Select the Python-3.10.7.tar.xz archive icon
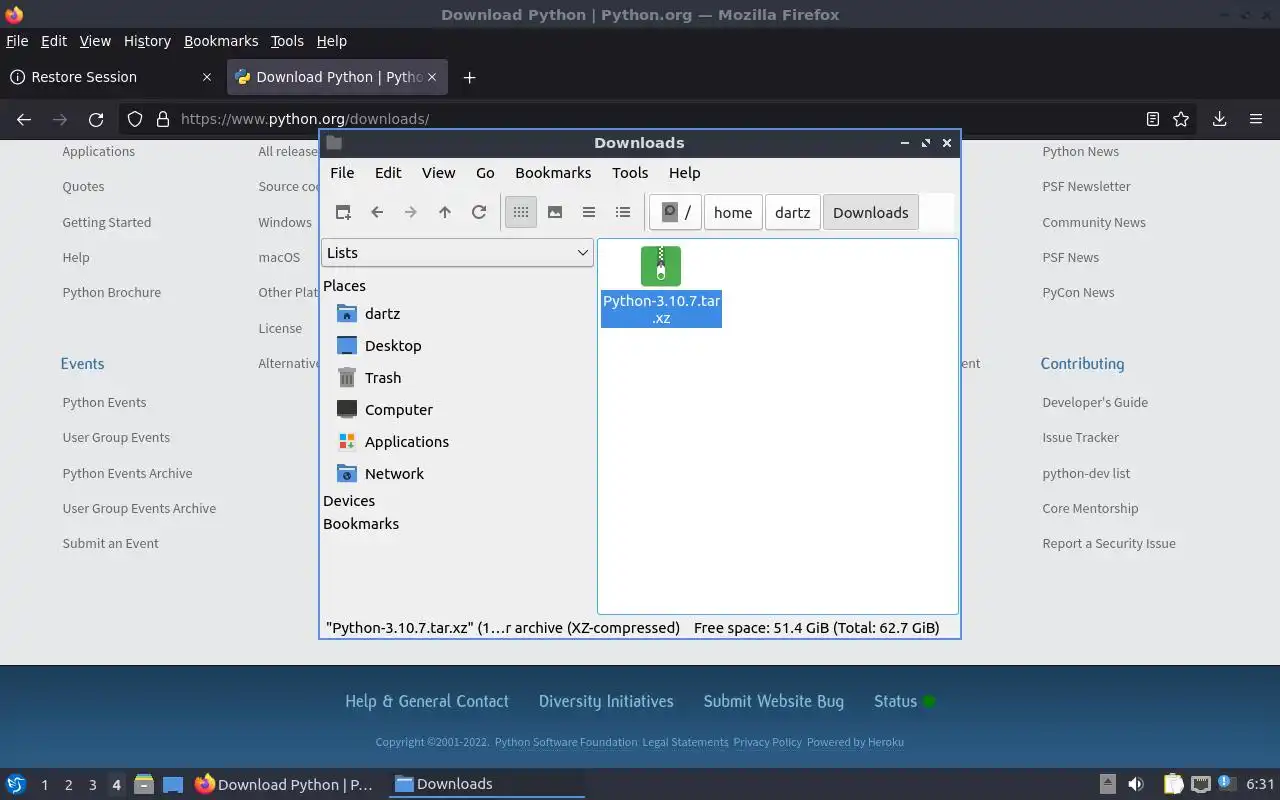The width and height of the screenshot is (1280, 800). click(x=661, y=266)
